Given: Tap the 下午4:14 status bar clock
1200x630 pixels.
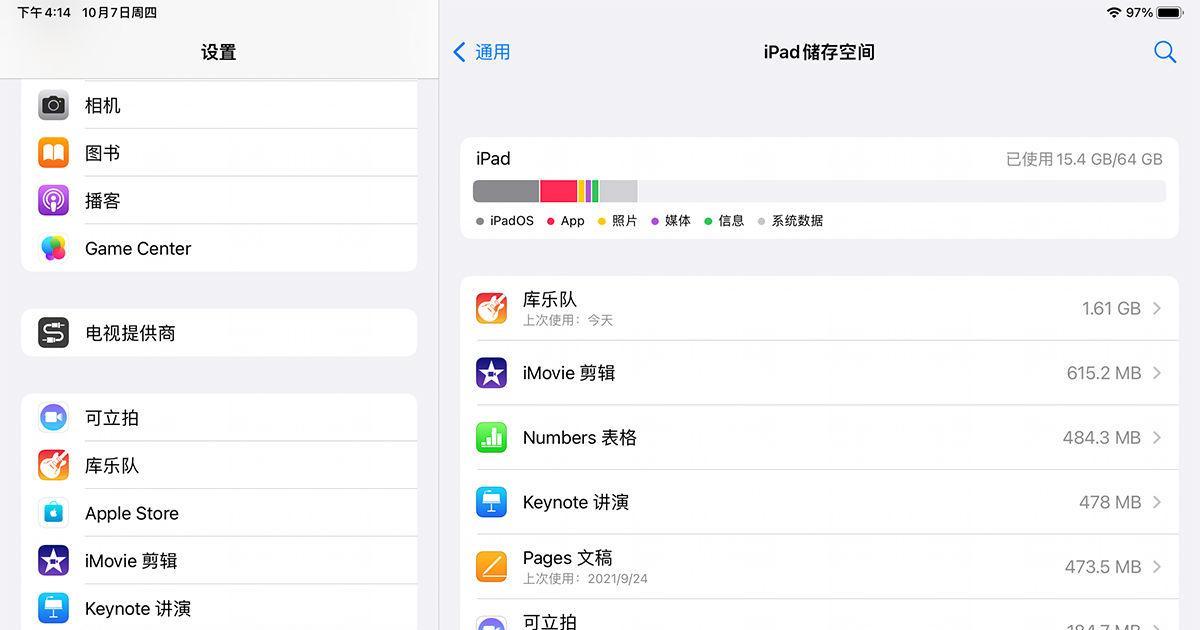Looking at the screenshot, I should [44, 13].
